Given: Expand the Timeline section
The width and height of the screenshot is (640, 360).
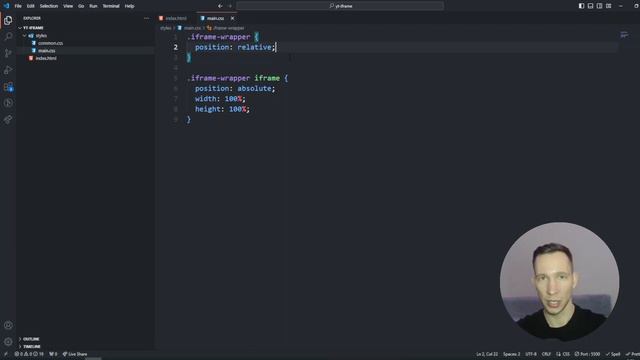Looking at the screenshot, I should 31,347.
